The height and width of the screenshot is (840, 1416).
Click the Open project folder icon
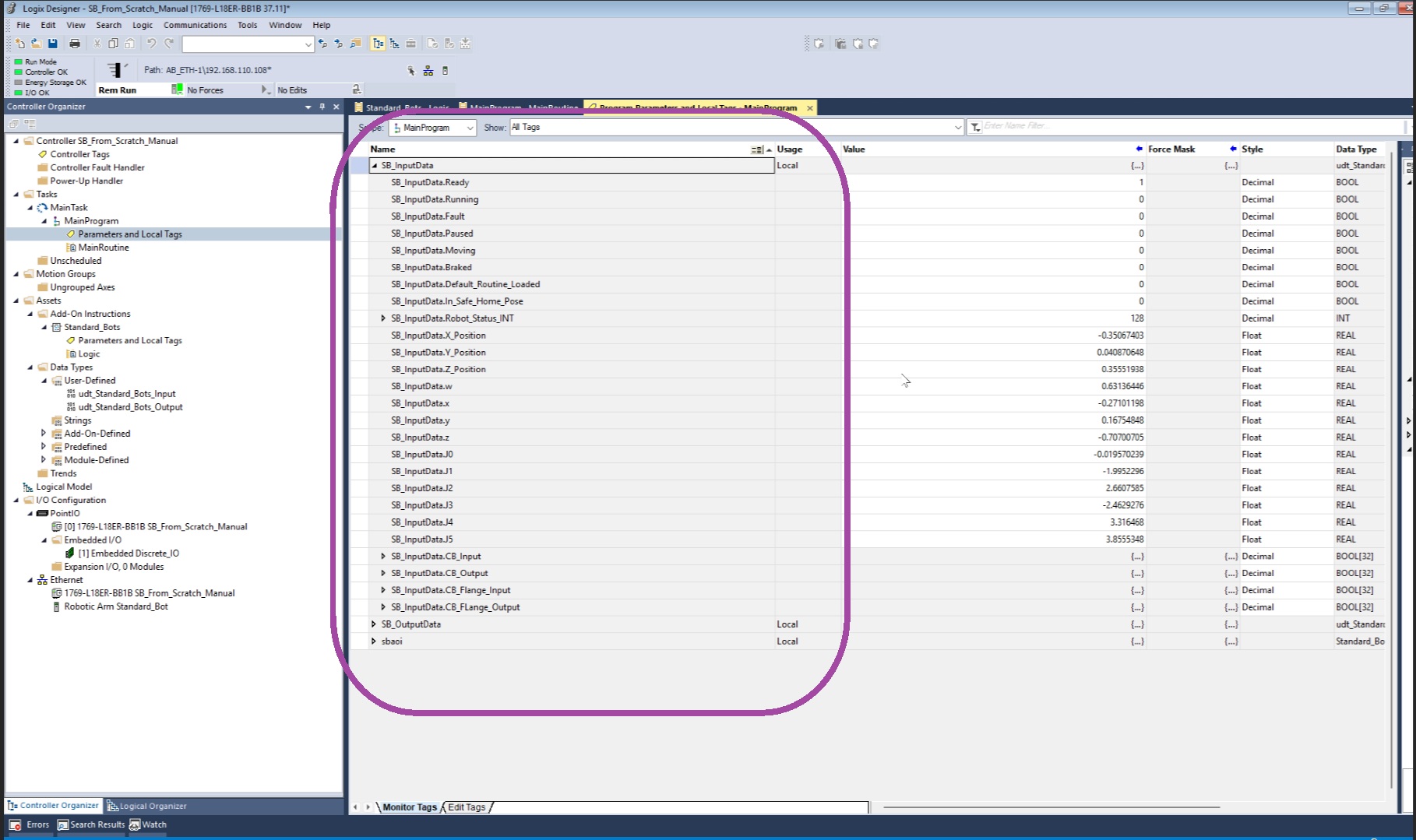[x=36, y=44]
